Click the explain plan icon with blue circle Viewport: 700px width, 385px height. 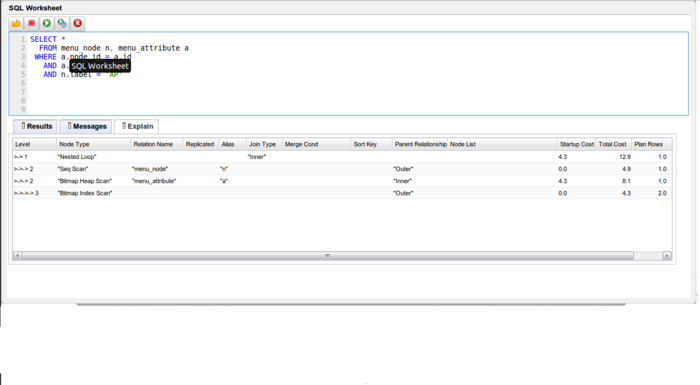click(x=62, y=23)
